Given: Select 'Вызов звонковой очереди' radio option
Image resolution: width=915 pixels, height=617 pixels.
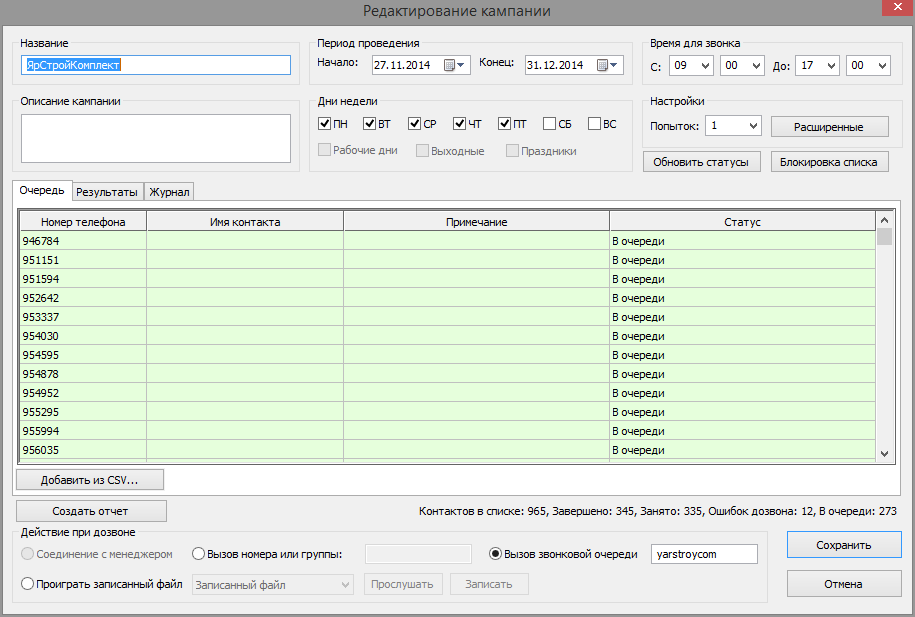Looking at the screenshot, I should [495, 554].
